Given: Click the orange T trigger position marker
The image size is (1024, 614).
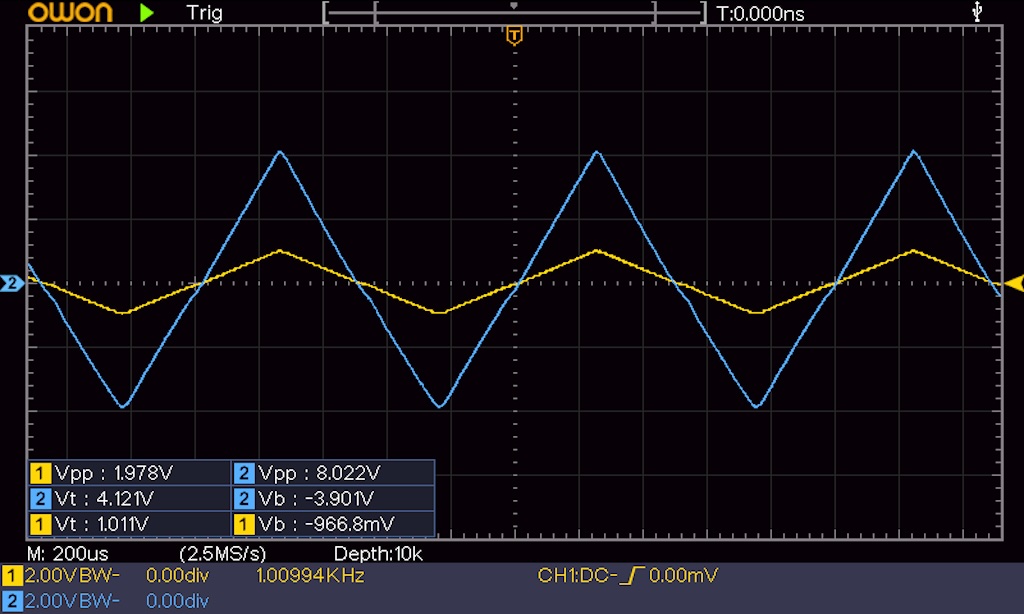Looking at the screenshot, I should click(514, 37).
